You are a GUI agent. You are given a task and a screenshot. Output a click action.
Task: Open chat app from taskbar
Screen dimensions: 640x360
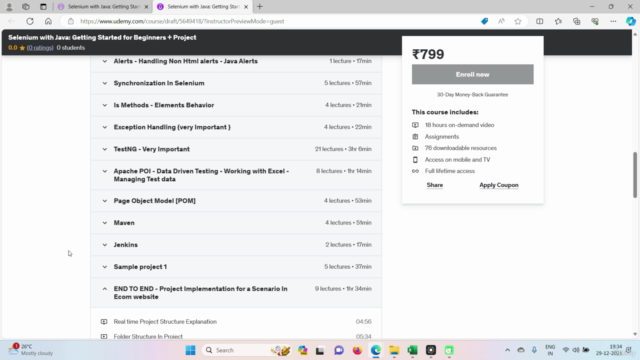pyautogui.click(x=339, y=350)
